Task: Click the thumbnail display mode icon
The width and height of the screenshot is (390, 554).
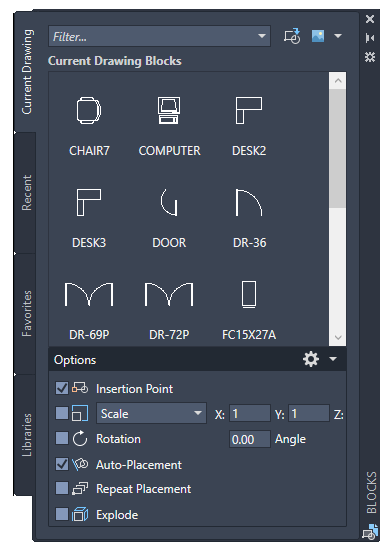Action: click(318, 36)
